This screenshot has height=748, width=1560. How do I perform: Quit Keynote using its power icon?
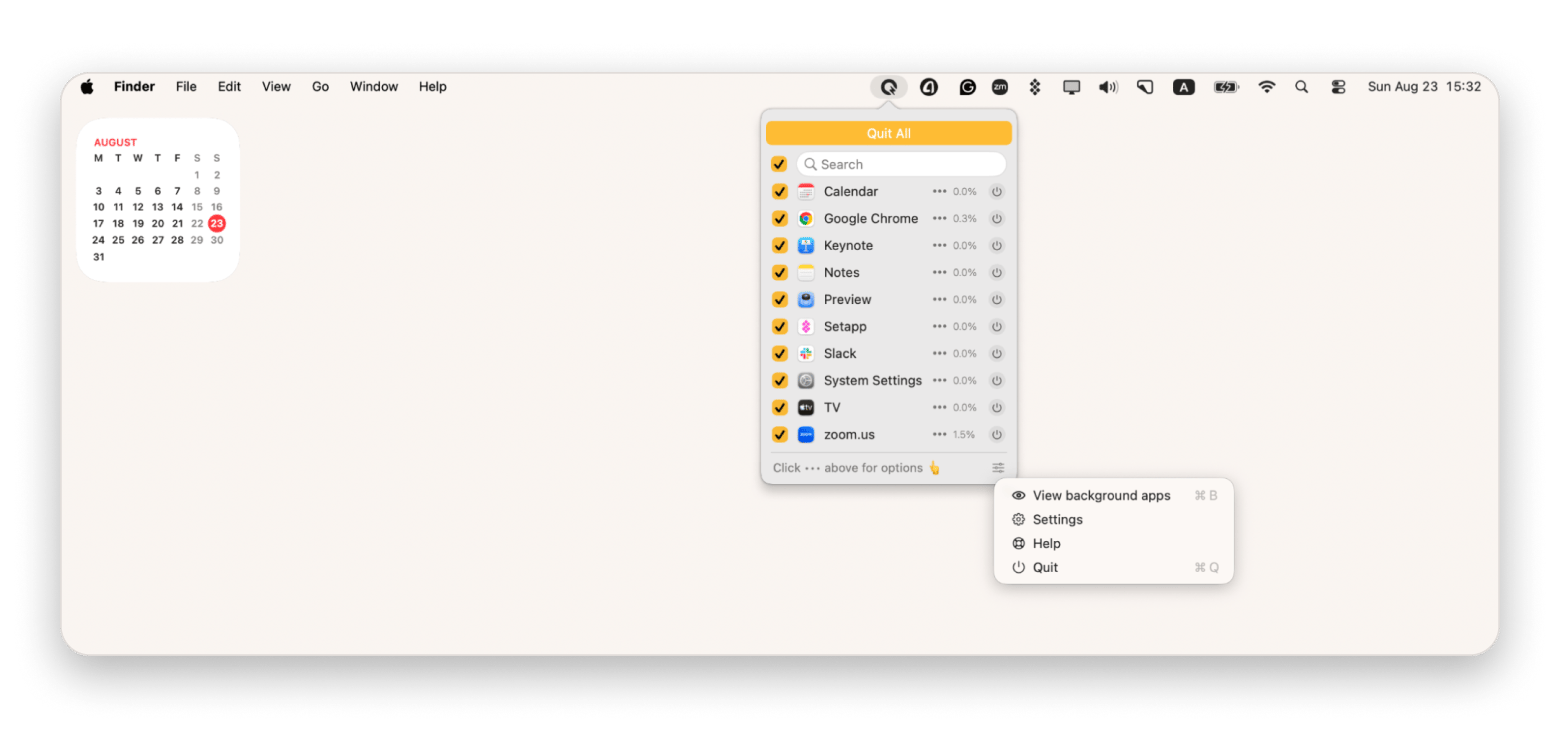pyautogui.click(x=996, y=246)
